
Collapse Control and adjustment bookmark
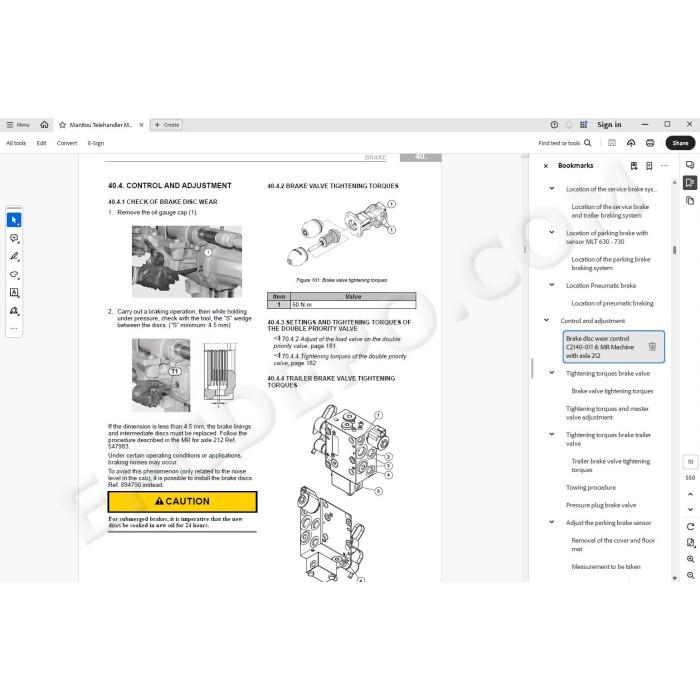(x=546, y=320)
